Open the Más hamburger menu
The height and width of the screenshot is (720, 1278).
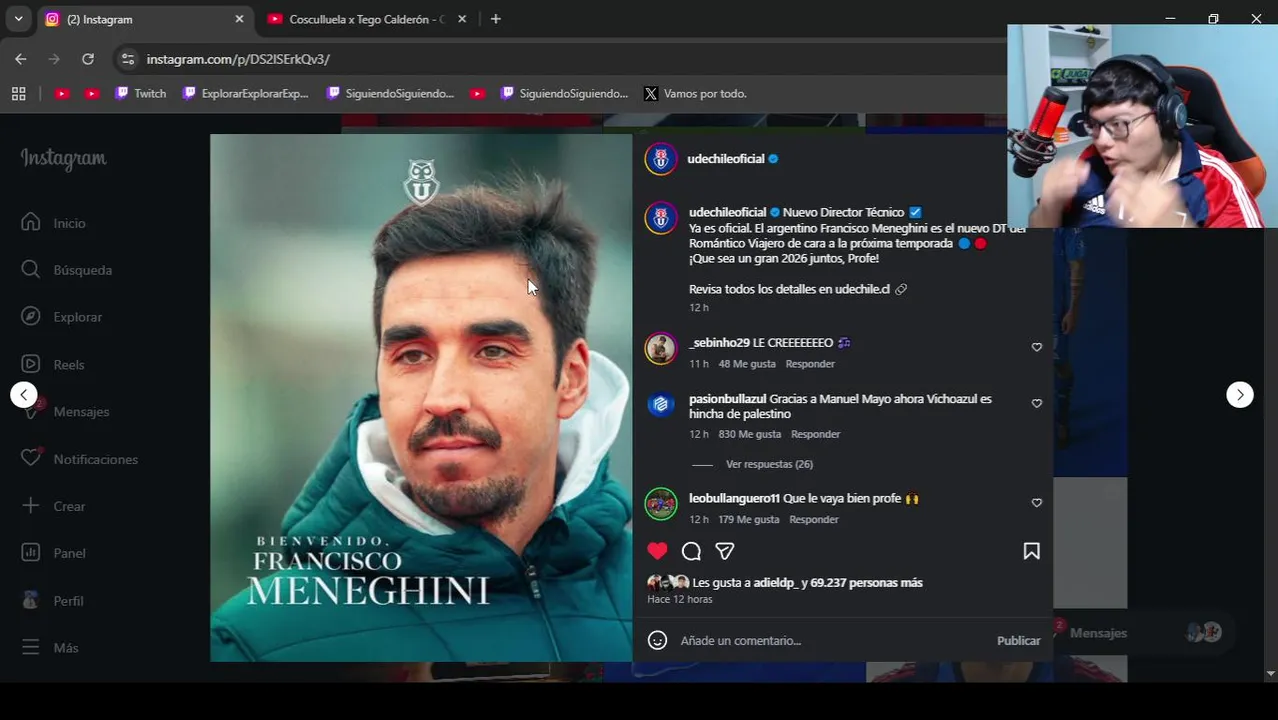pyautogui.click(x=50, y=648)
